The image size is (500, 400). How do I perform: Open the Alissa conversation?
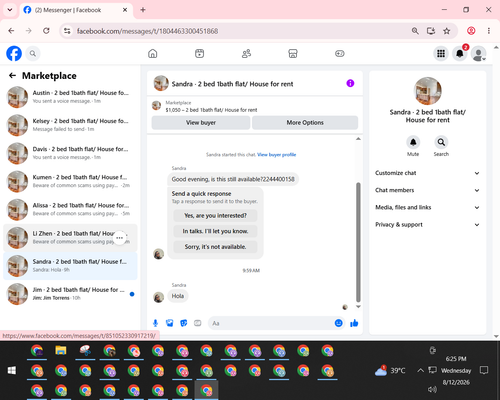pos(70,209)
